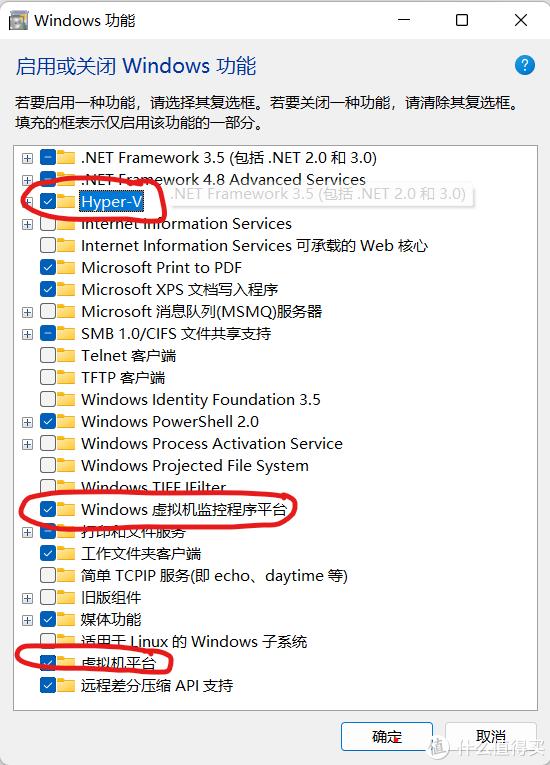550x765 pixels.
Task: Click the Windows Features title bar icon
Action: point(18,20)
